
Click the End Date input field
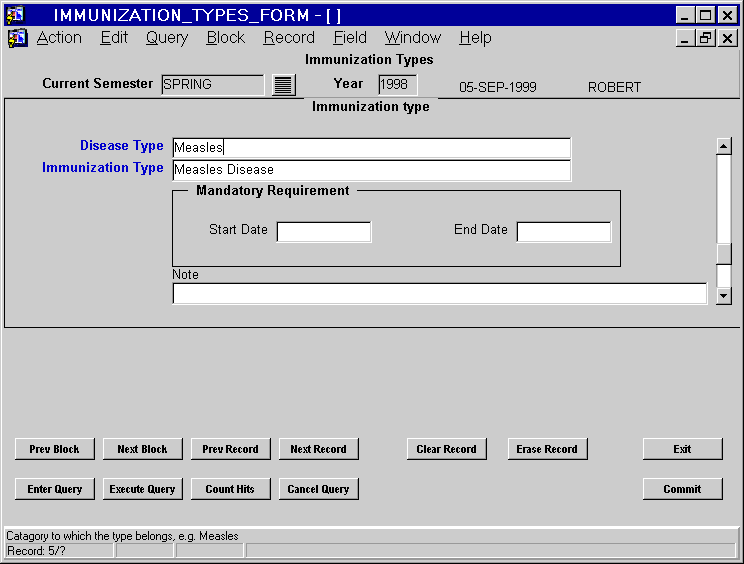coord(564,232)
